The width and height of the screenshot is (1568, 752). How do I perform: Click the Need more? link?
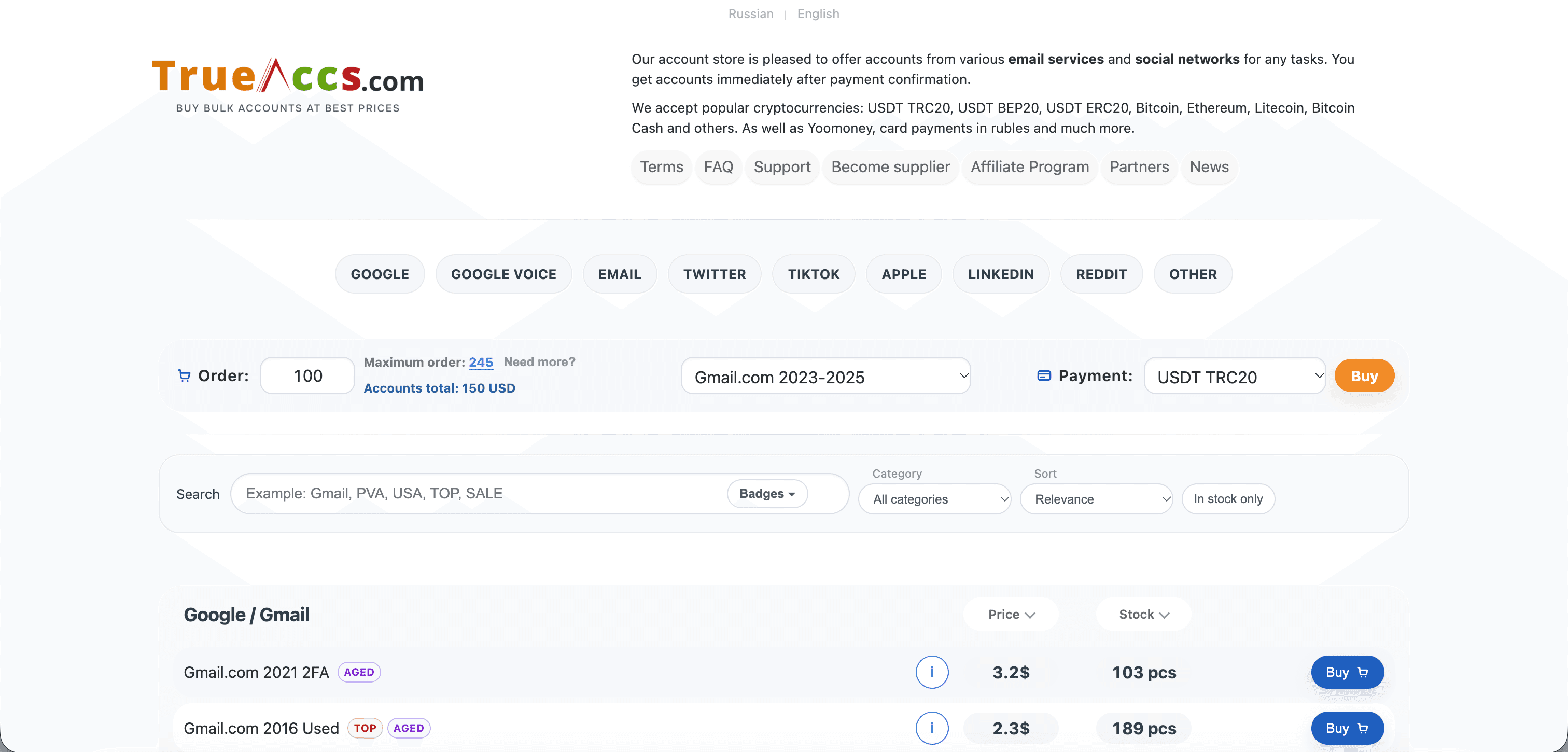pos(539,361)
